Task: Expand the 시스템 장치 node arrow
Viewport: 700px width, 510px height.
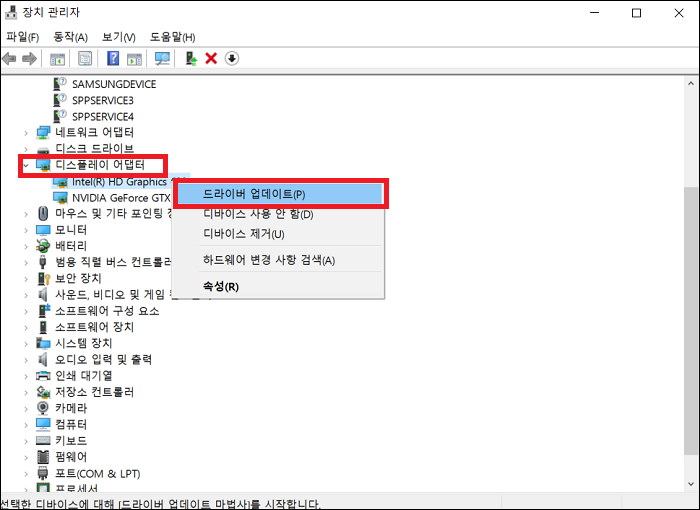Action: 26,343
